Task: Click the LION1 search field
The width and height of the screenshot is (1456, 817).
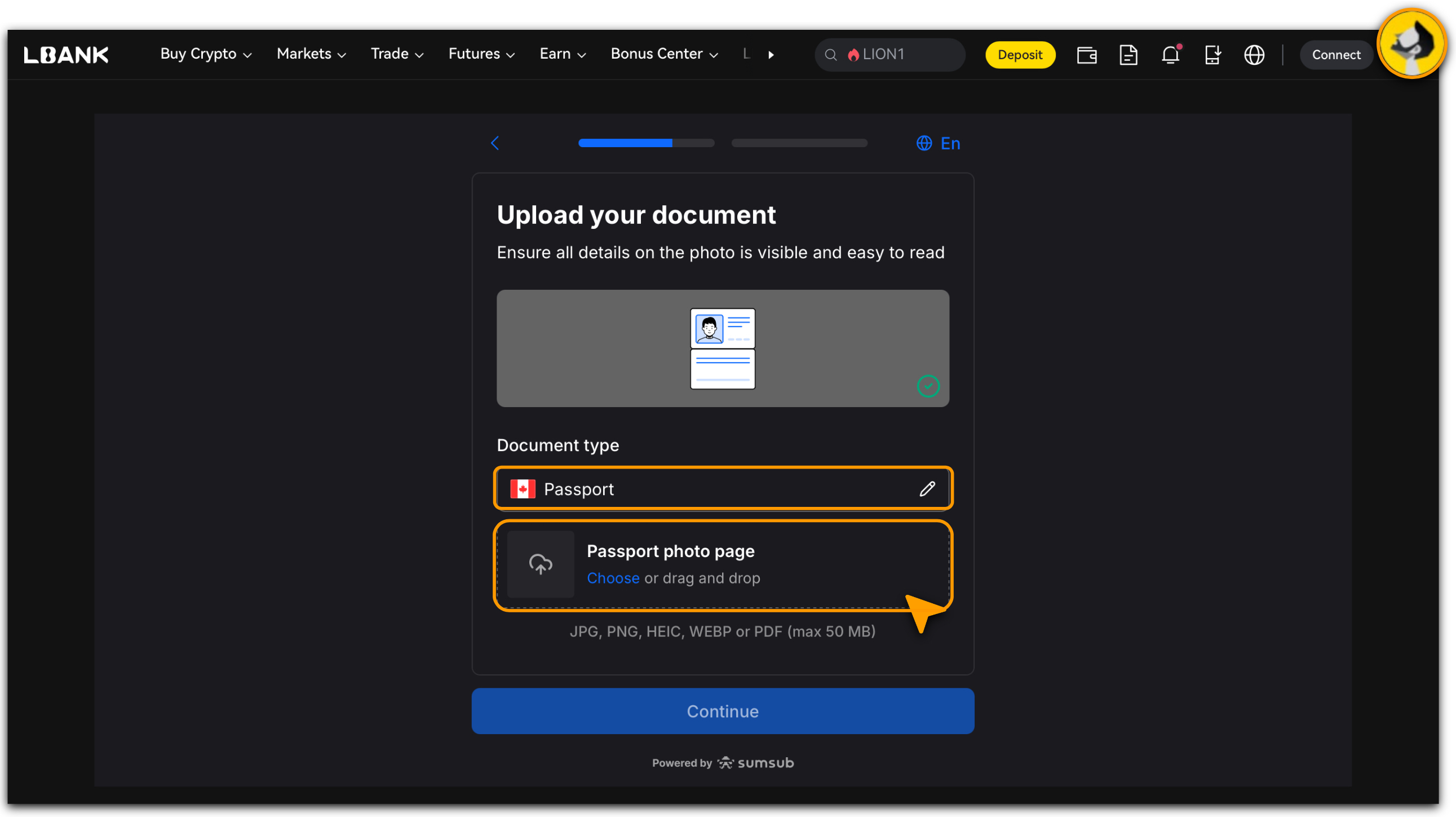Action: click(890, 55)
